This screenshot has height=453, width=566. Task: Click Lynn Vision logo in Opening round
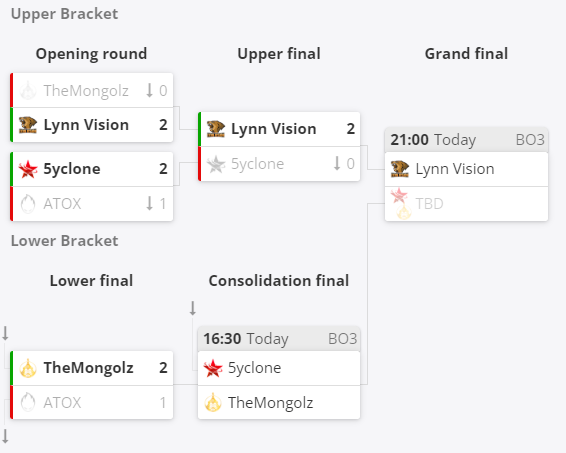point(28,125)
